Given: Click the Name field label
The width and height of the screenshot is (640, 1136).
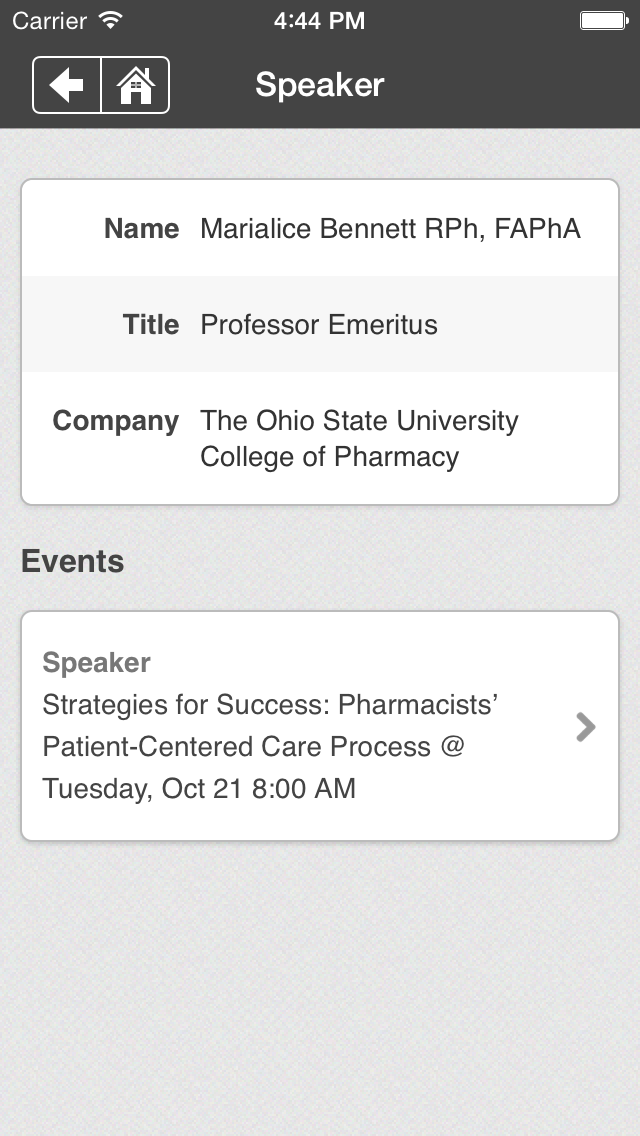Looking at the screenshot, I should (141, 229).
